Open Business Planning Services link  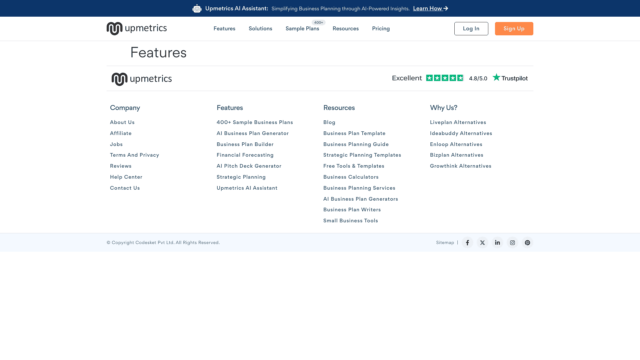(x=359, y=188)
